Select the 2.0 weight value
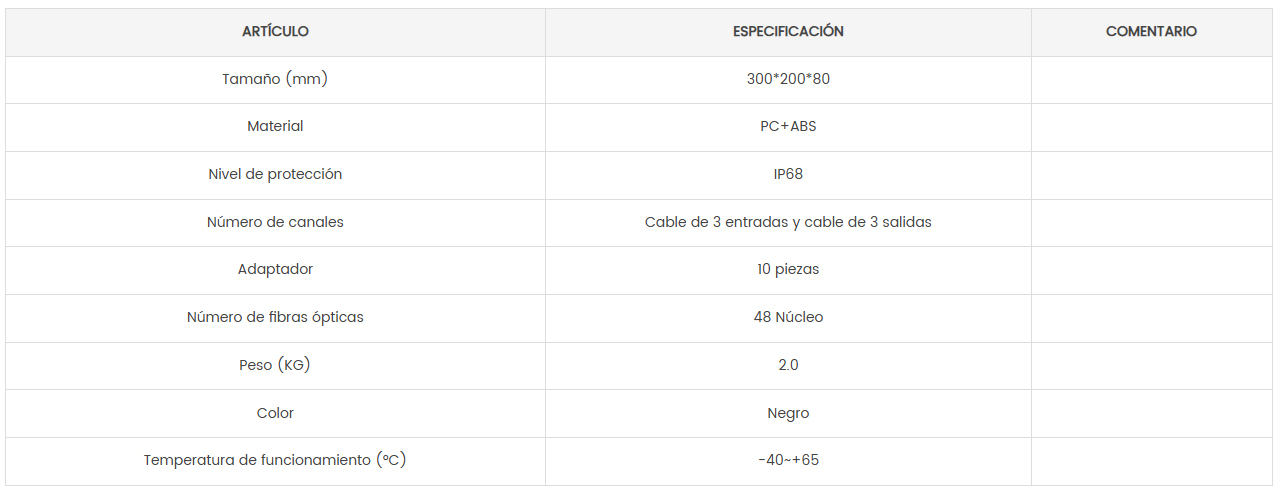 tap(788, 365)
